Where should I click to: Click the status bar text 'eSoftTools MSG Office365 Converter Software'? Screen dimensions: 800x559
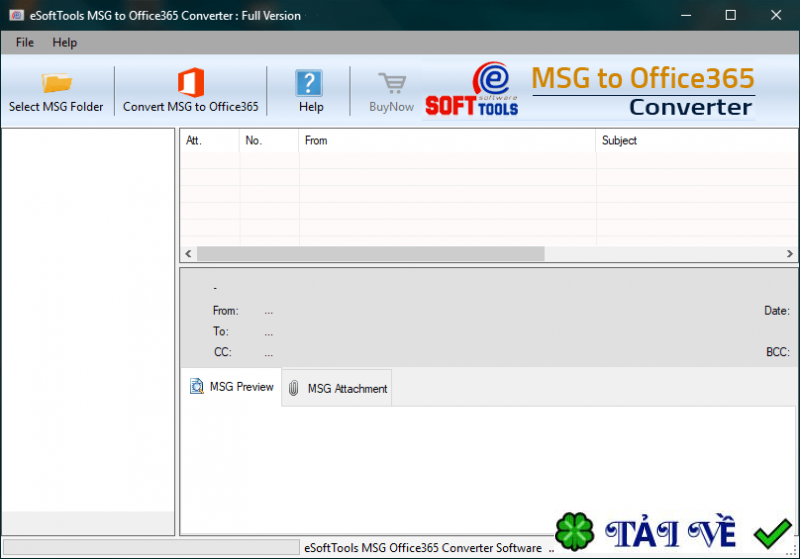423,548
